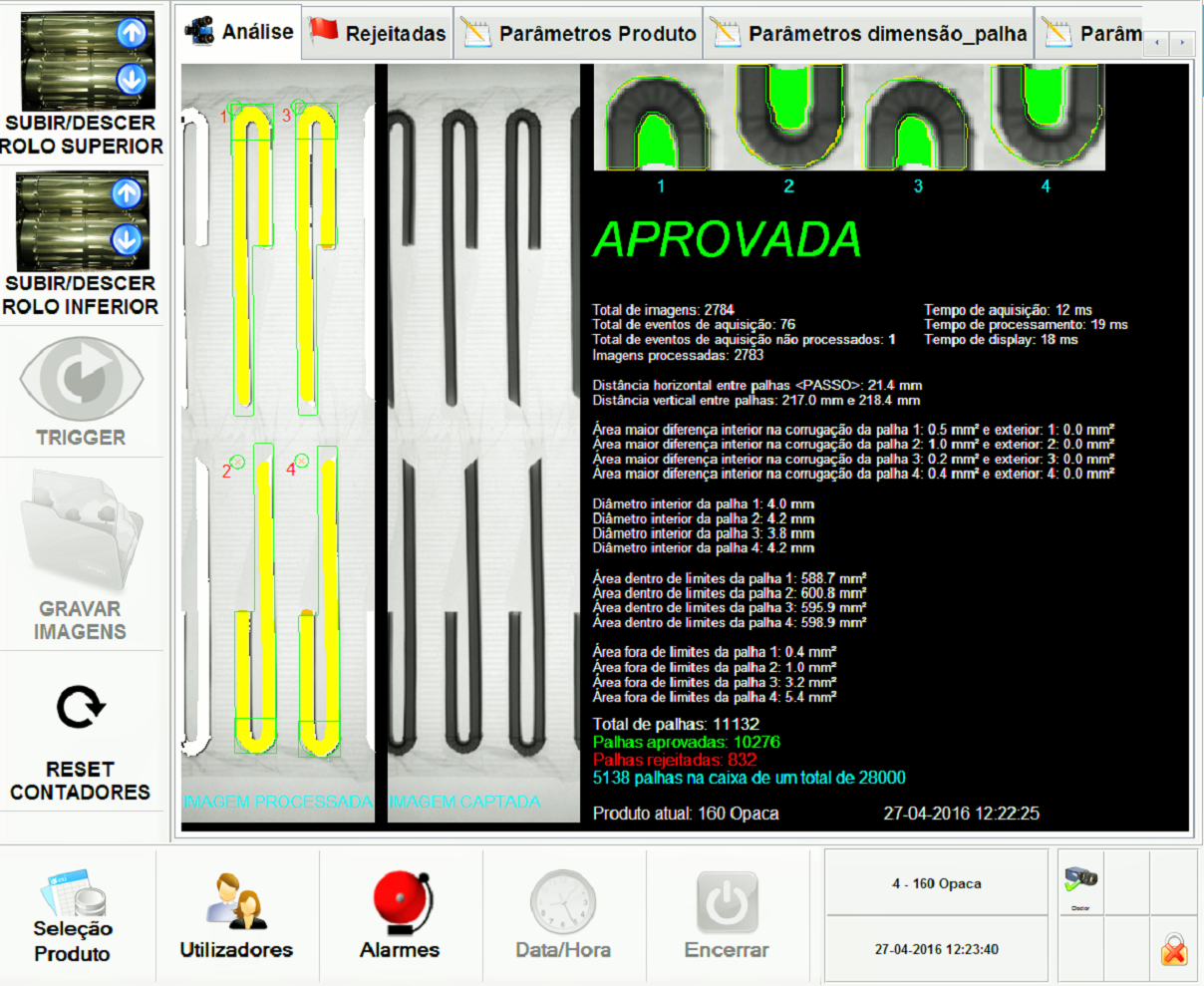This screenshot has width=1204, height=986.
Task: Open the Utilizadores users panel
Action: [236, 913]
